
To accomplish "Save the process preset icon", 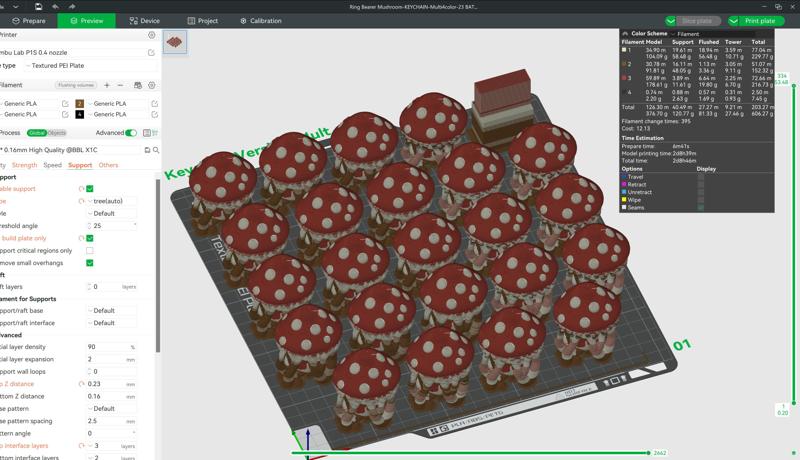I will pyautogui.click(x=147, y=150).
